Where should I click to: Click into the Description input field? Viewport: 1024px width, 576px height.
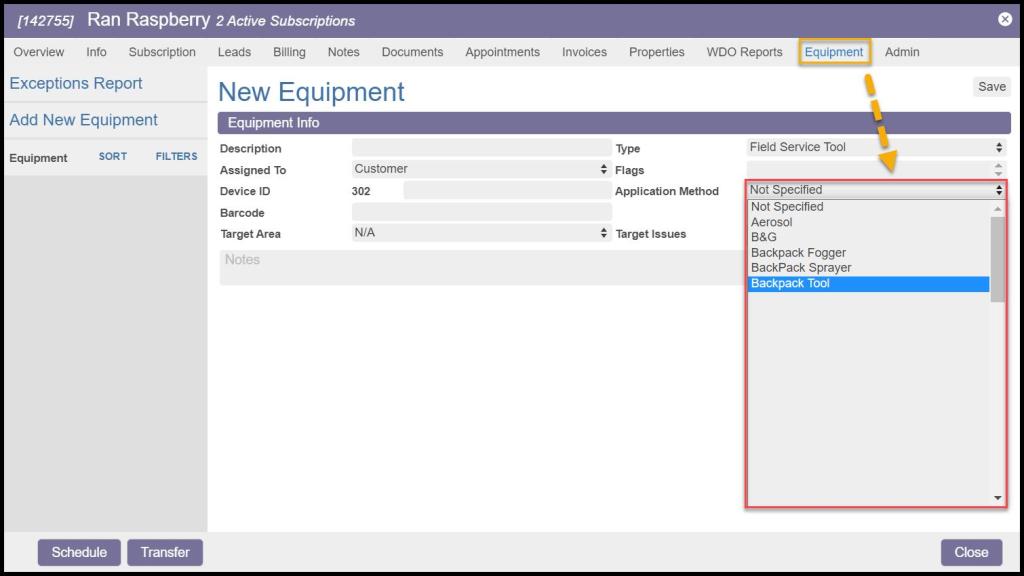pos(481,148)
